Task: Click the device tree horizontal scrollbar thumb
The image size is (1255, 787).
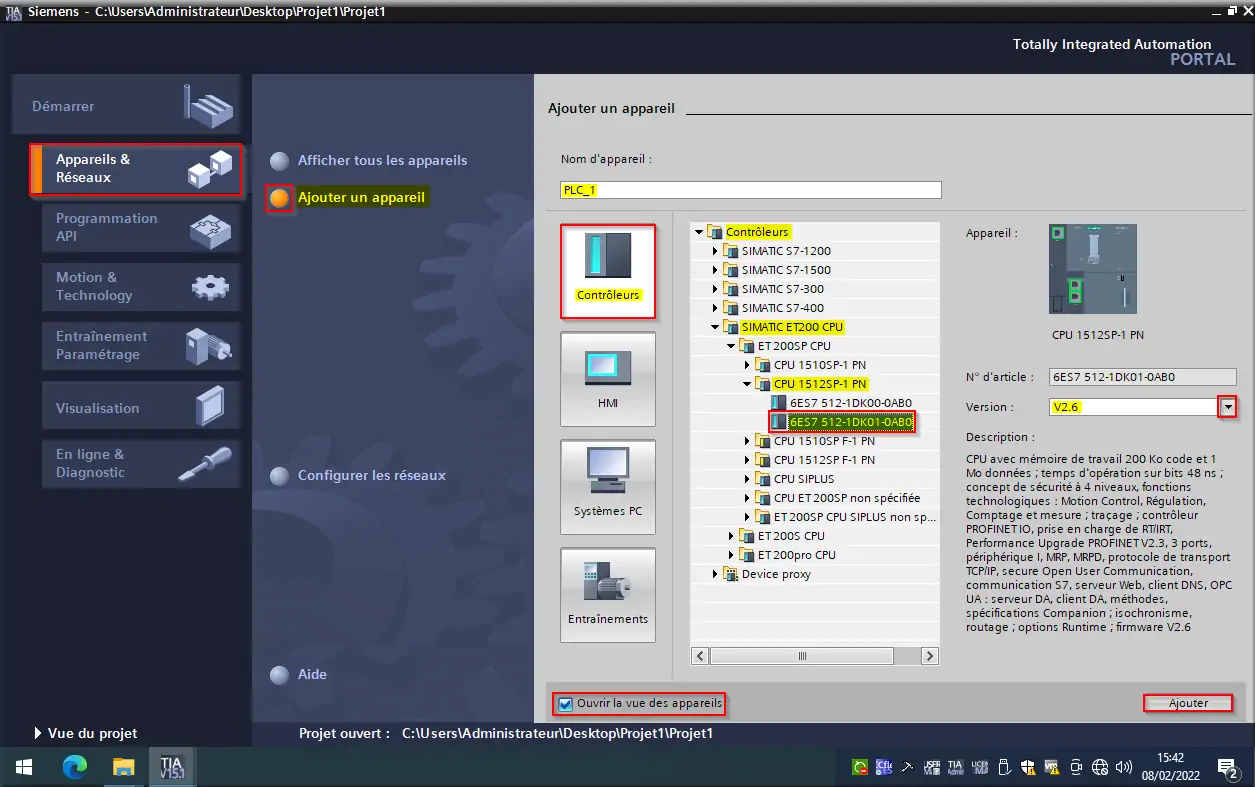Action: (x=802, y=656)
